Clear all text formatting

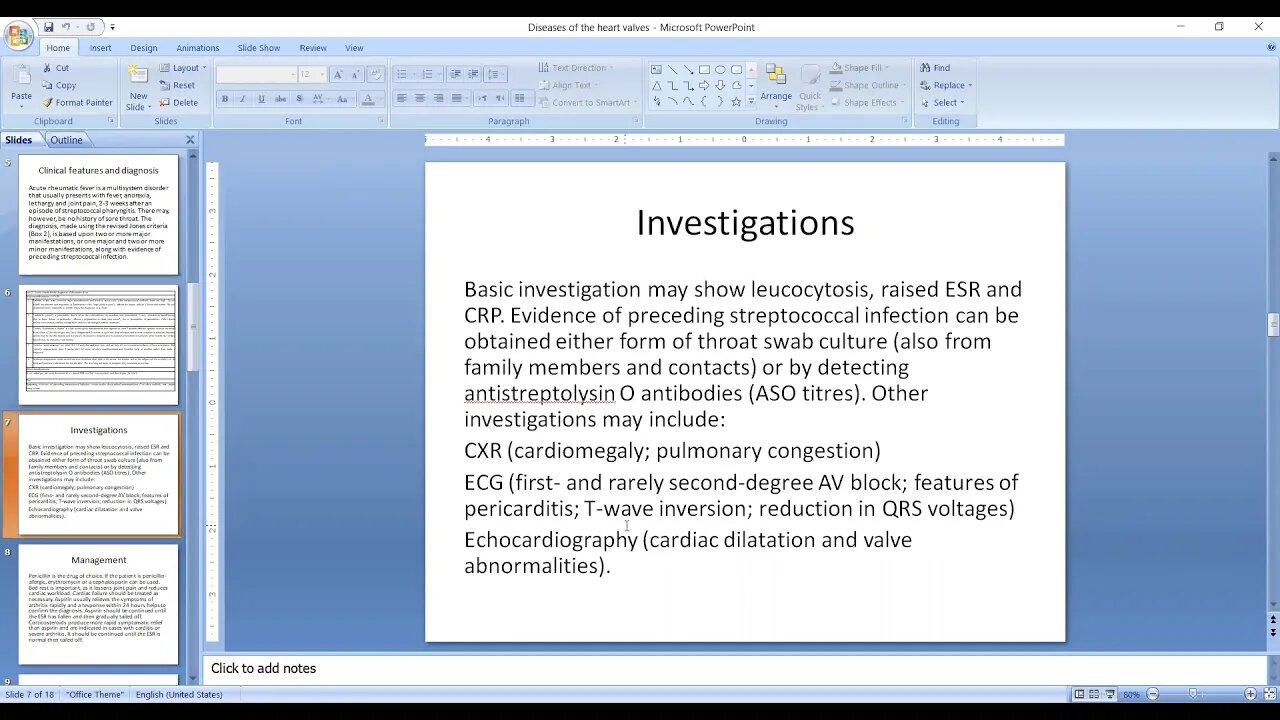tap(376, 74)
